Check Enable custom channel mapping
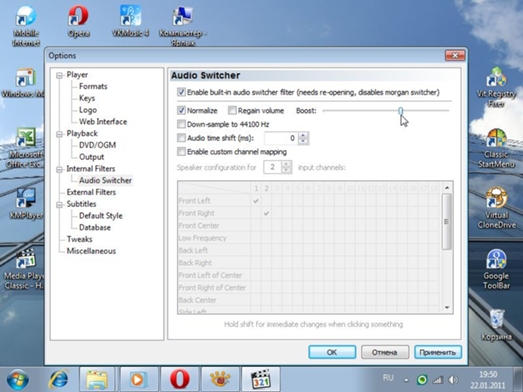Screen dimensions: 523x392 [x=181, y=152]
